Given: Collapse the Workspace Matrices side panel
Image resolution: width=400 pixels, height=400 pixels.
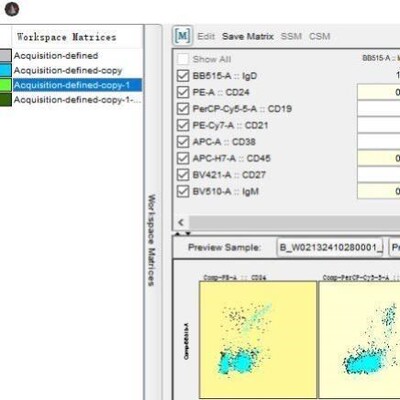Looking at the screenshot, I should point(152,240).
